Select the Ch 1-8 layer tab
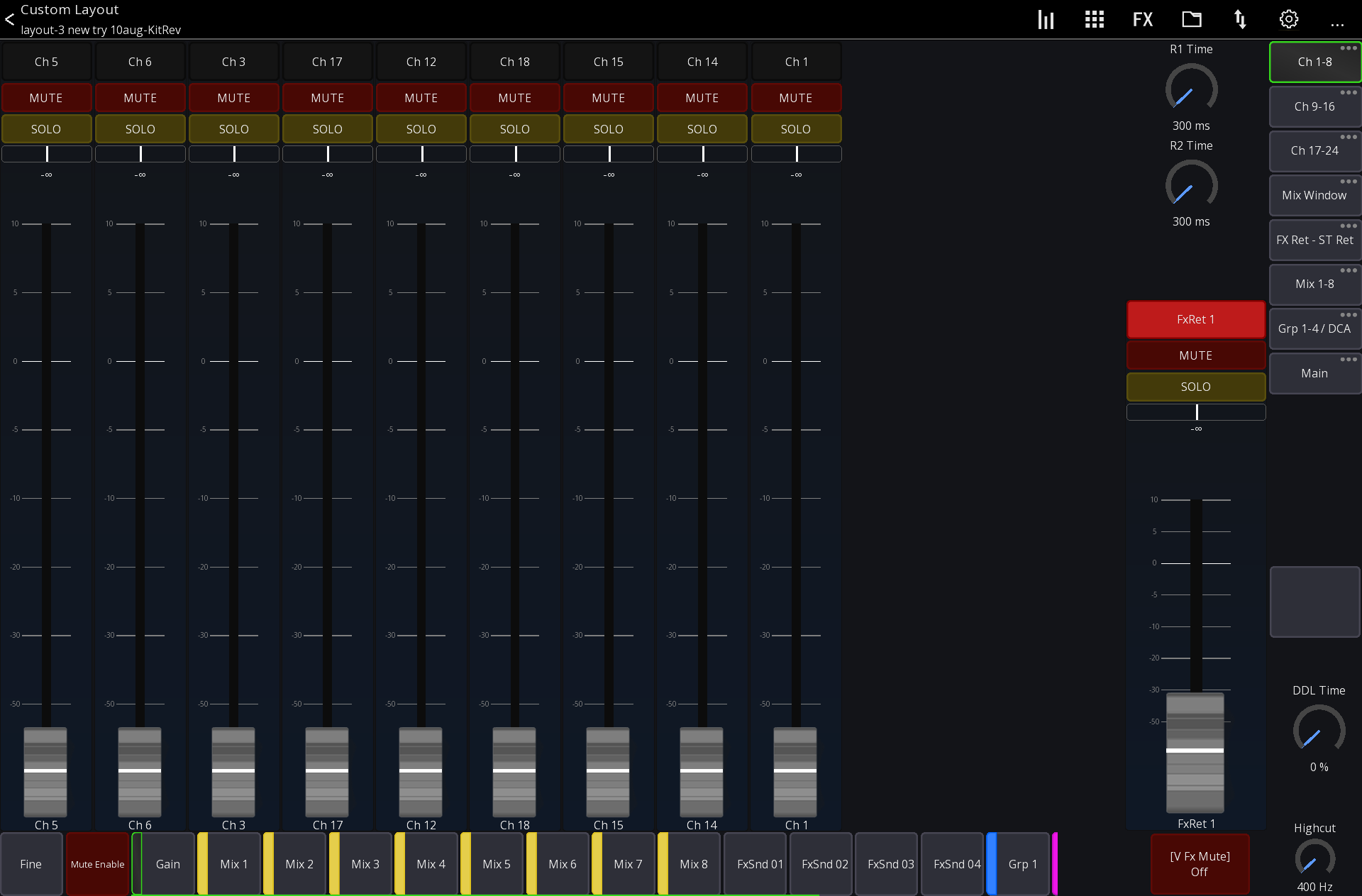Screen dimensions: 1362x896 pos(1314,62)
